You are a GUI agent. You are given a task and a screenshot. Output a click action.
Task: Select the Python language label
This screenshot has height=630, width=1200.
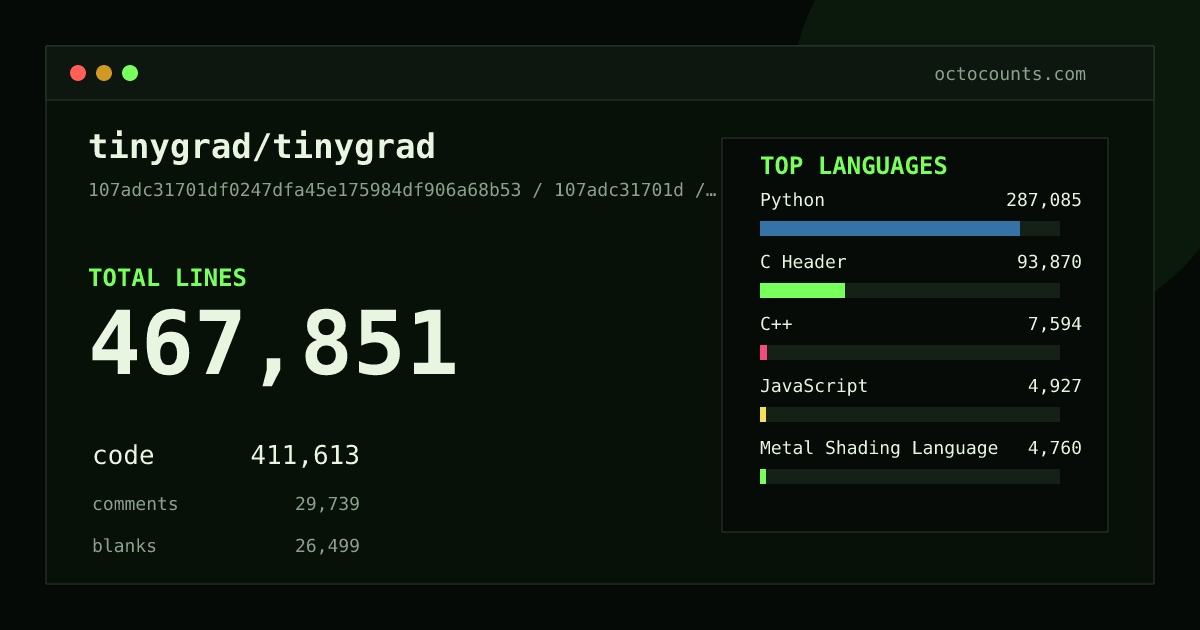coord(792,200)
